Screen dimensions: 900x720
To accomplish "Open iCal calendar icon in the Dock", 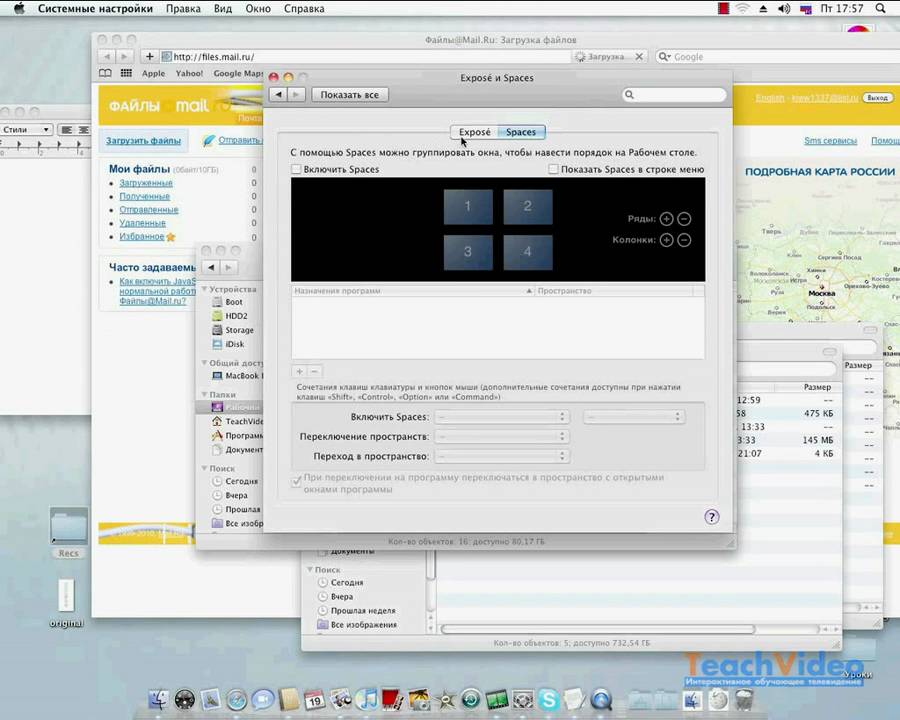I will [x=315, y=699].
